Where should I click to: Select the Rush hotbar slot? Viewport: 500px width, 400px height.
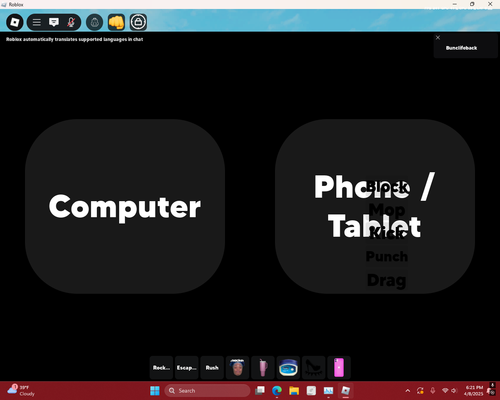click(212, 368)
